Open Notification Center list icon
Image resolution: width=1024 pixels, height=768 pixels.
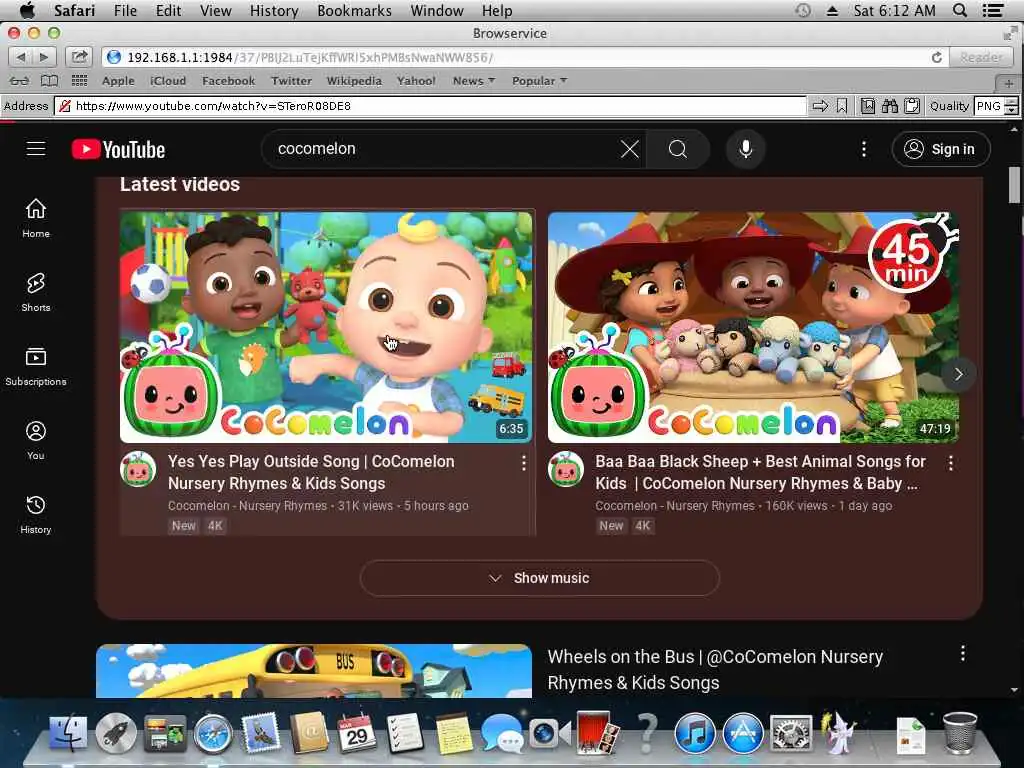[993, 10]
